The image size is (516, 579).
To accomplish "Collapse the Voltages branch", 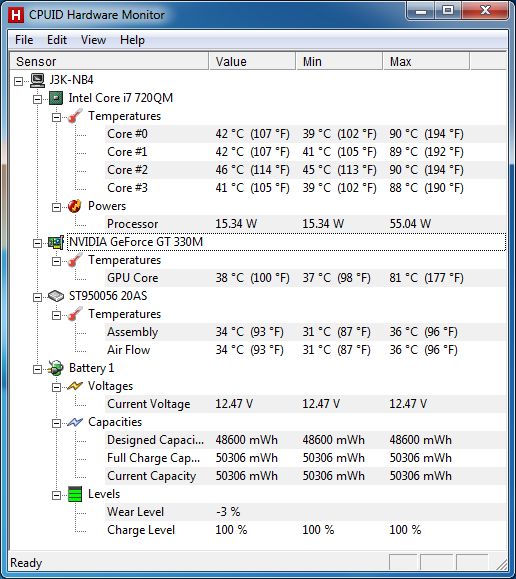I will coord(56,387).
